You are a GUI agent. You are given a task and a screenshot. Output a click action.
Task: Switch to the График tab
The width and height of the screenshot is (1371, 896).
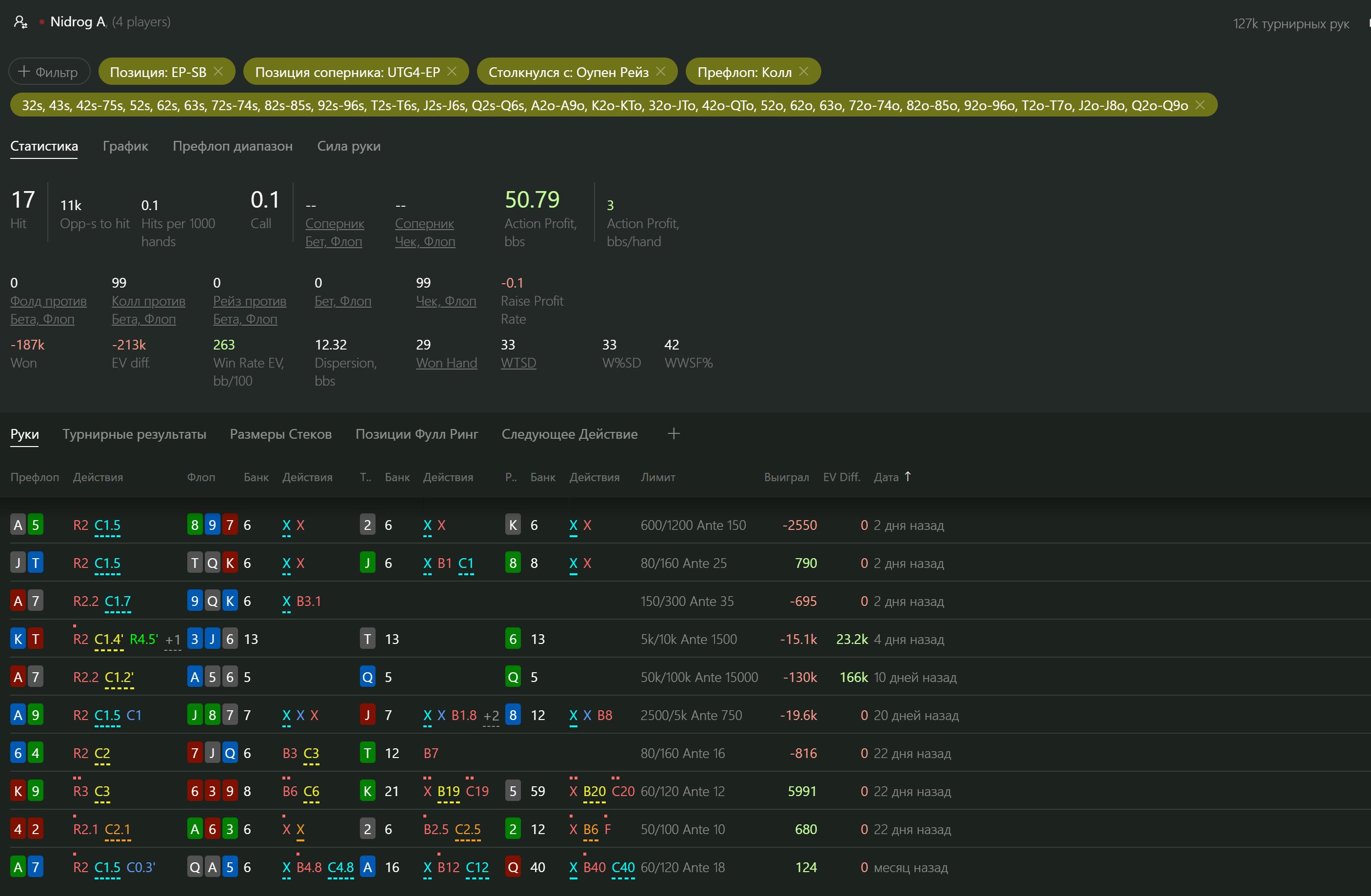click(x=125, y=146)
